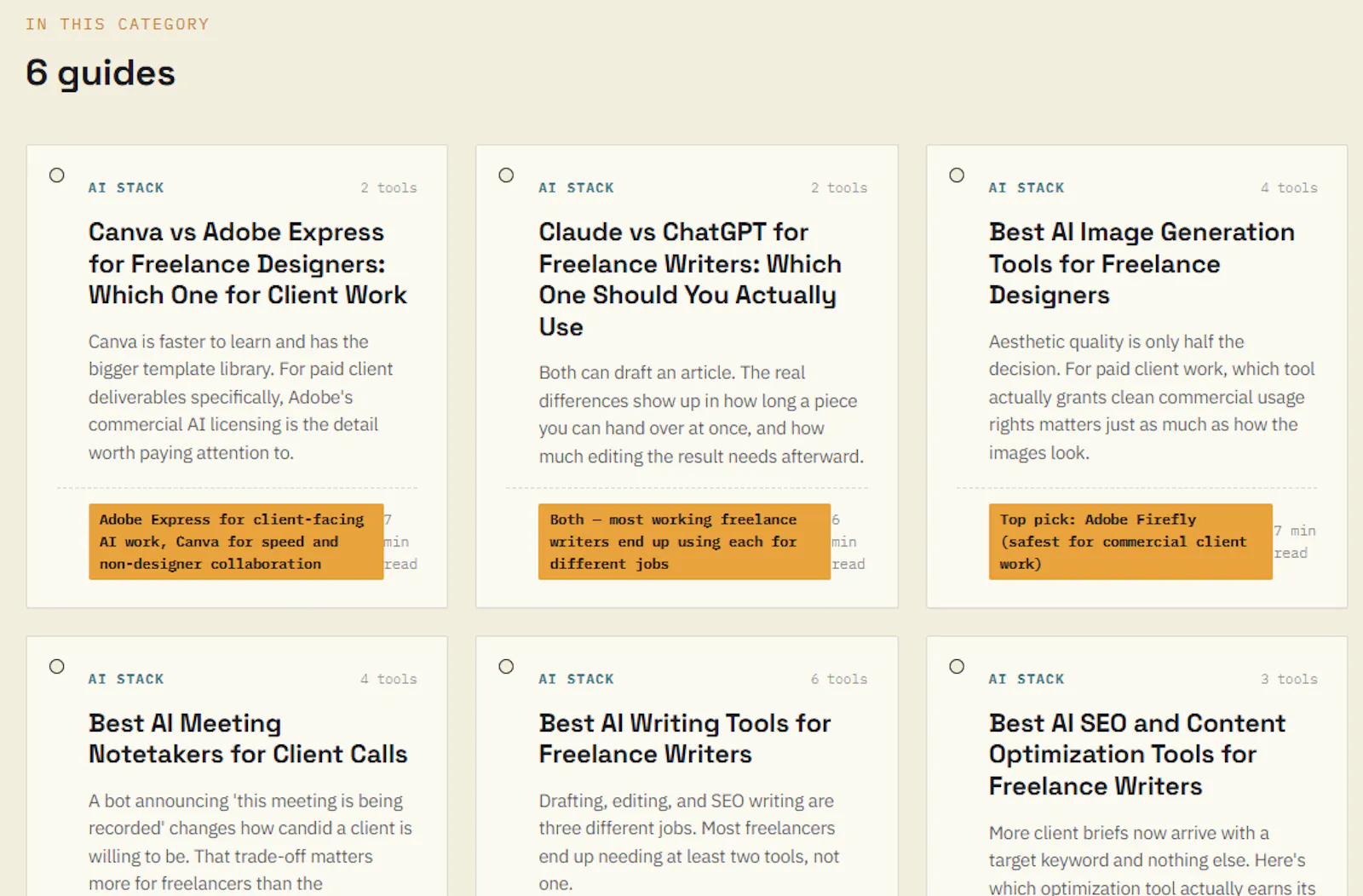Click '4 tools' on the Meeting Notetakers card

click(388, 680)
